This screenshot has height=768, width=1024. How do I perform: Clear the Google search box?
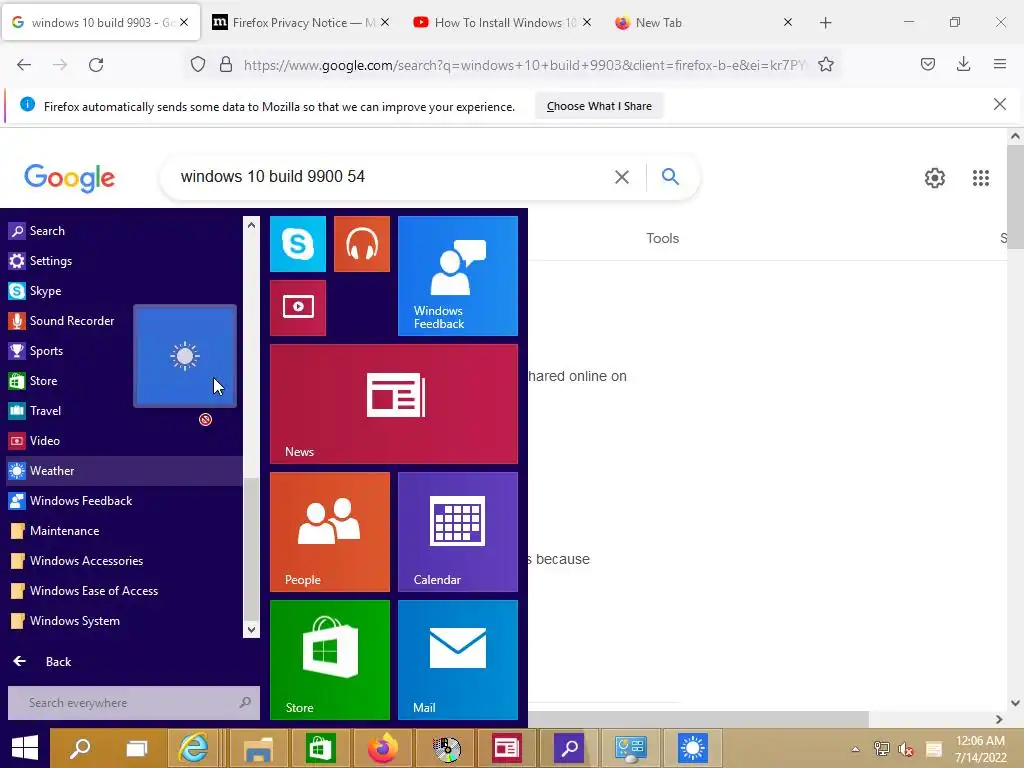622,177
